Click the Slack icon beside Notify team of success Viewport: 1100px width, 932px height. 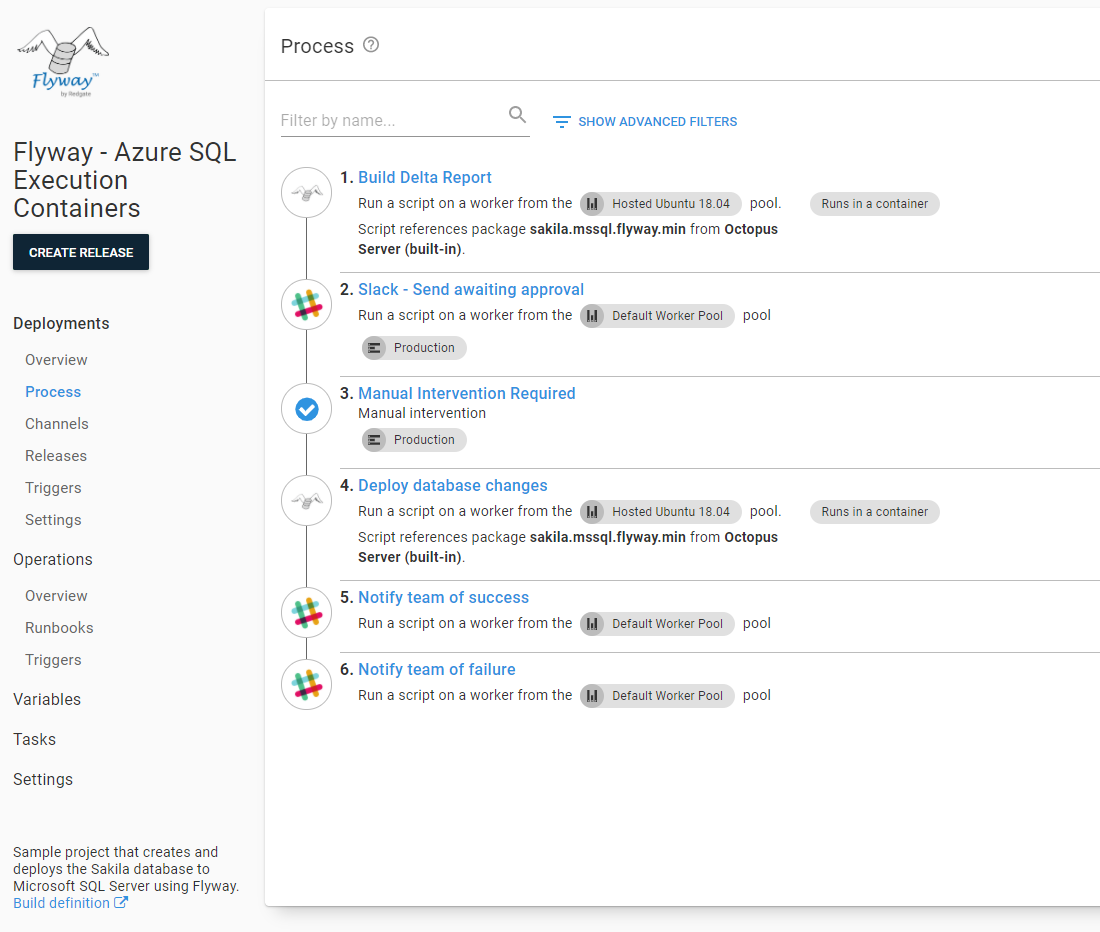305,612
